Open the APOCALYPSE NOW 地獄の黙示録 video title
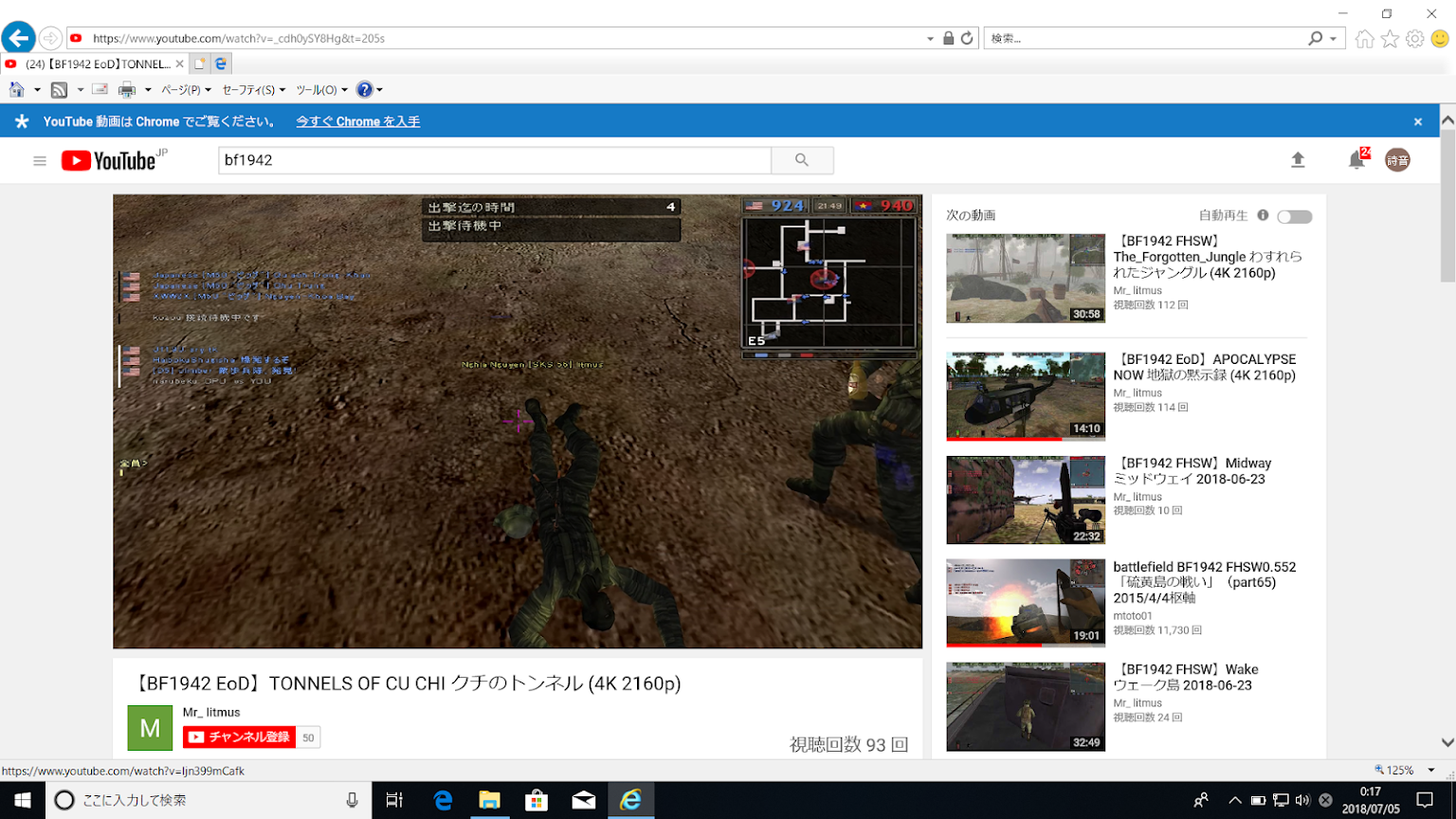Screen dimensions: 1456x819 pyautogui.click(x=1204, y=367)
